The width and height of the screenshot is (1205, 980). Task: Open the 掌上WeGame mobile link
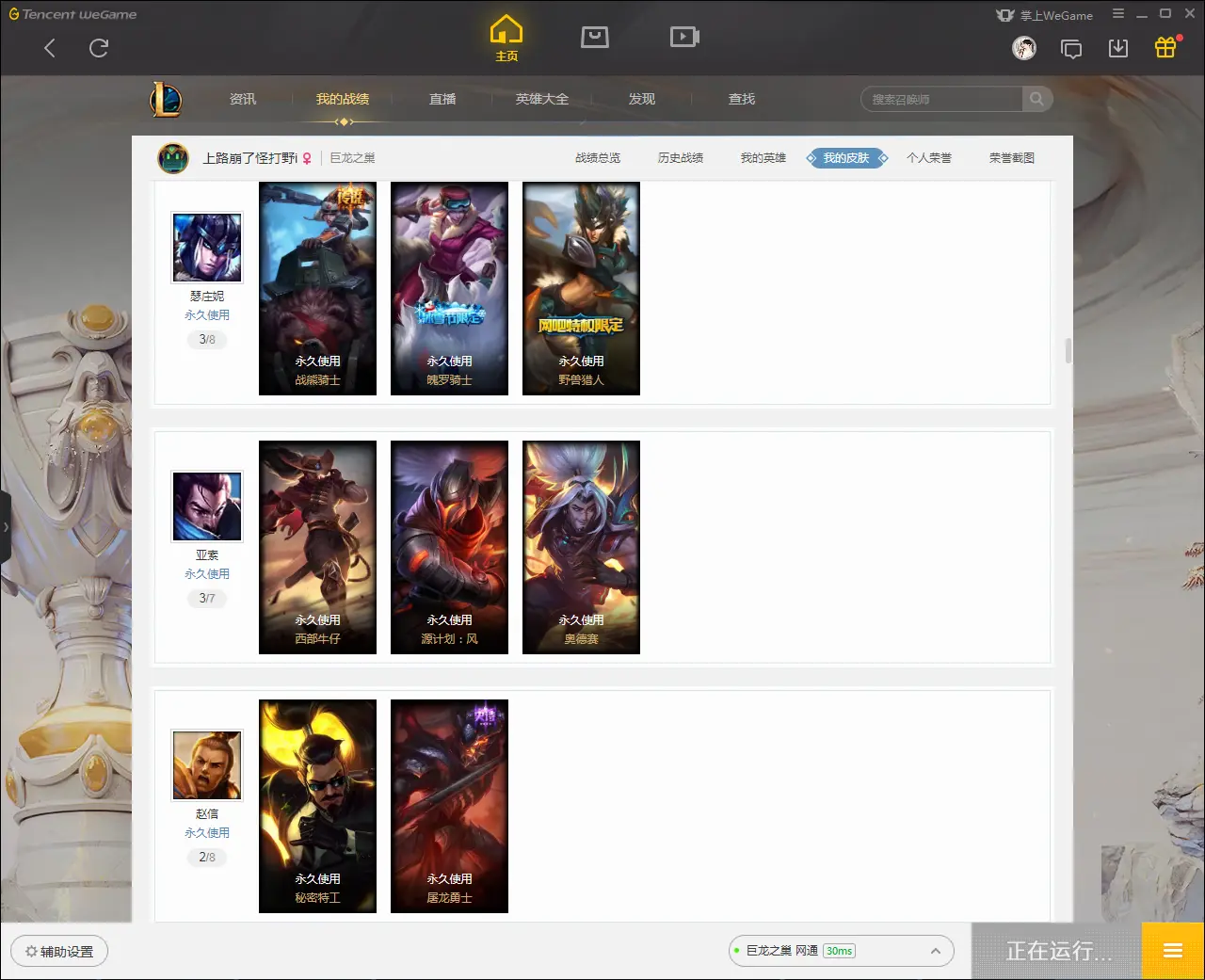[1045, 15]
